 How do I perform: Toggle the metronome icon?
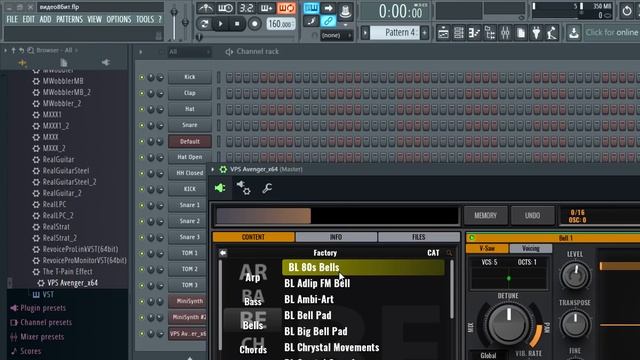tap(205, 8)
